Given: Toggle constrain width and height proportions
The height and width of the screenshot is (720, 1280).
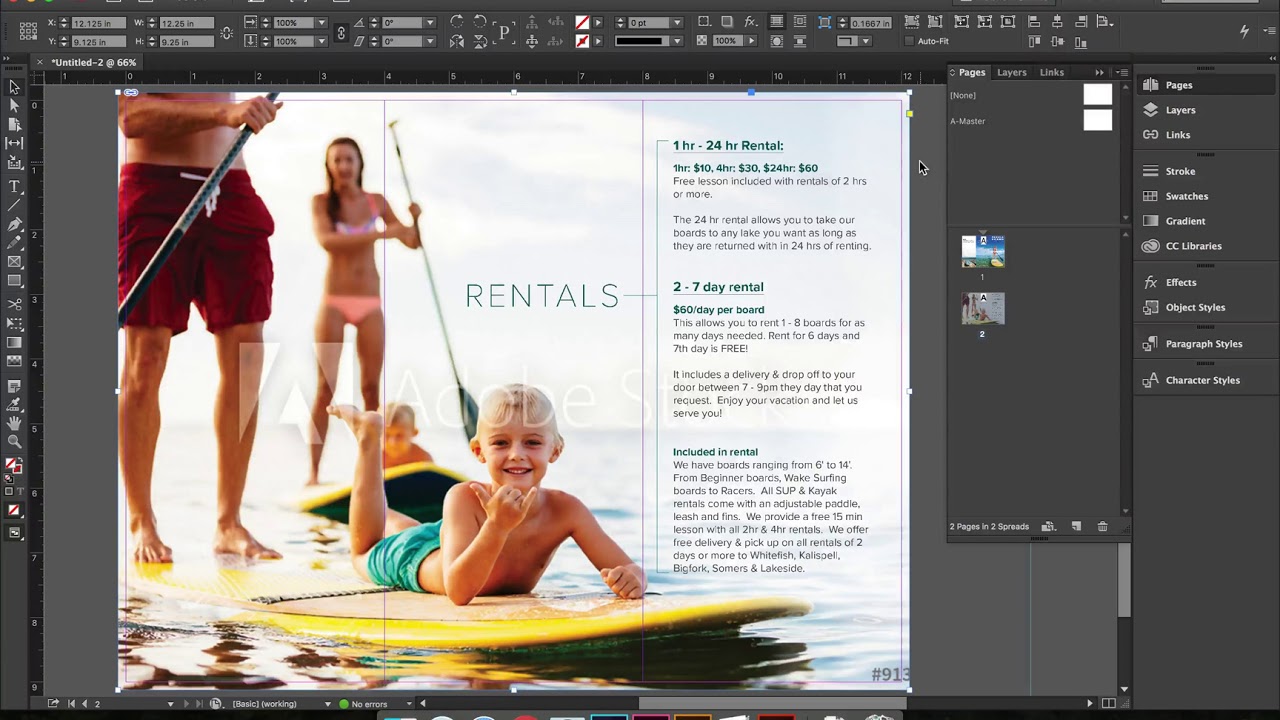Looking at the screenshot, I should [x=227, y=32].
